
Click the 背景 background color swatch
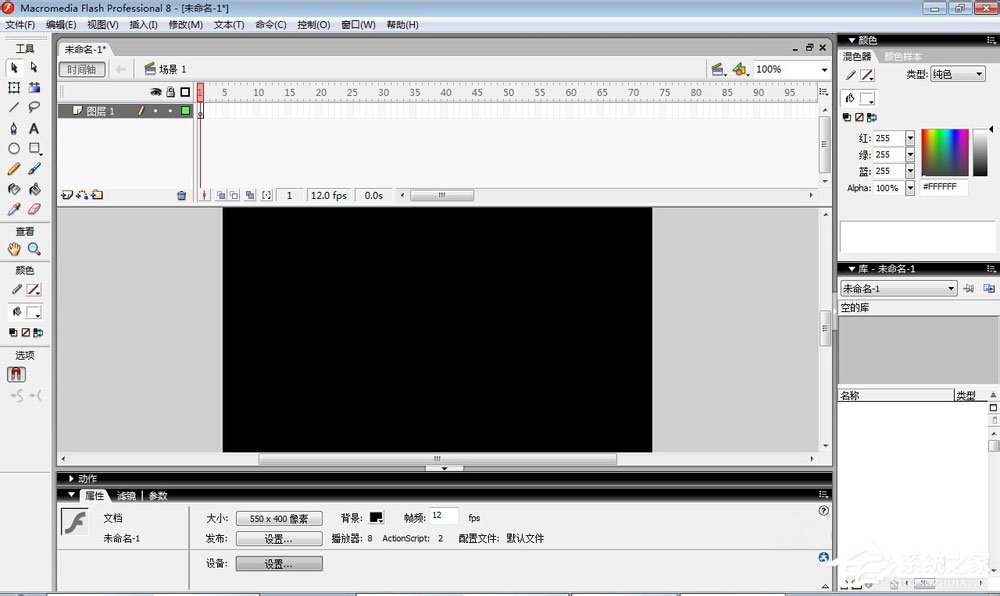[375, 517]
